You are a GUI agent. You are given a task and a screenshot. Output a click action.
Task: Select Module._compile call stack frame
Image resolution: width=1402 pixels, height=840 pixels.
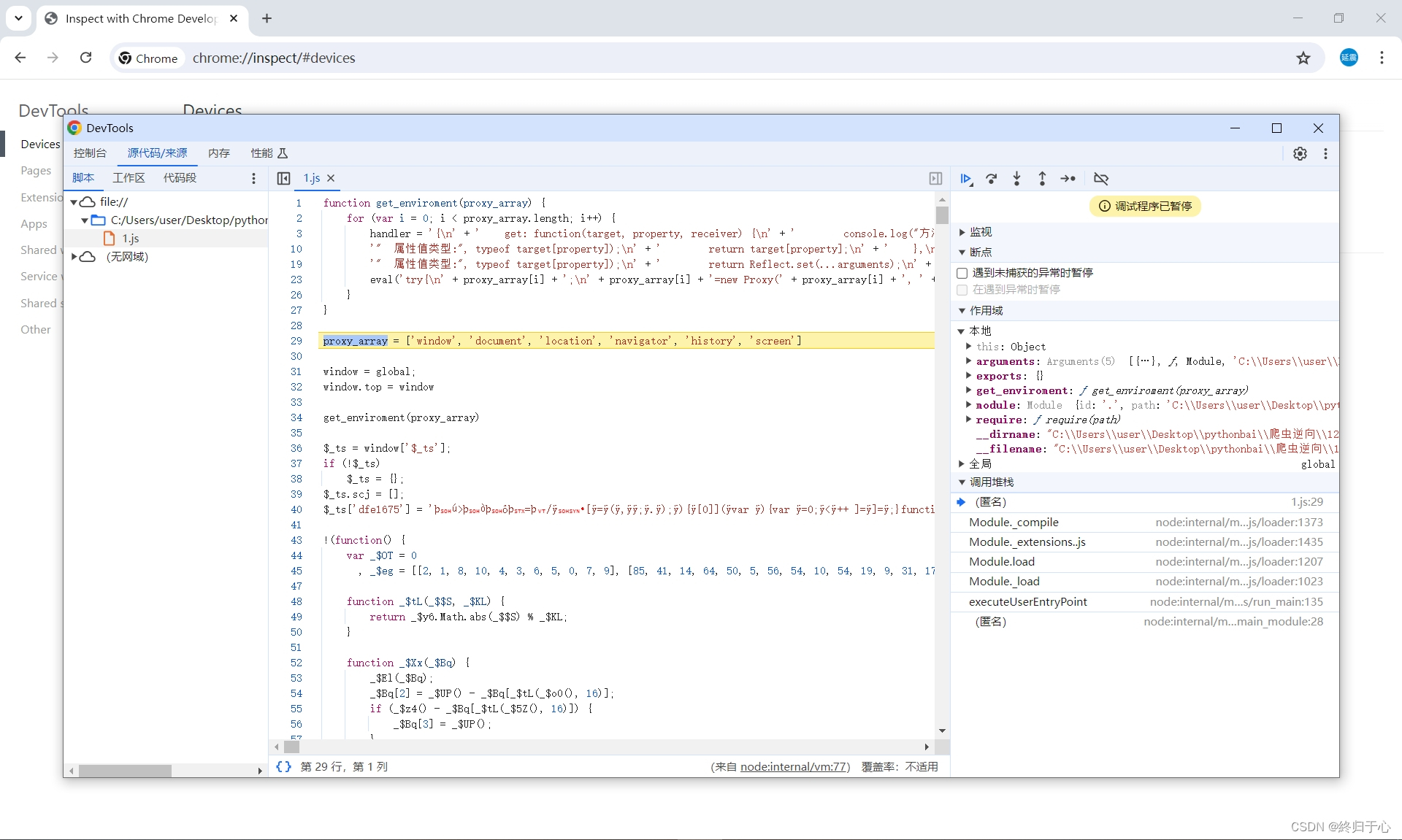coord(1014,523)
